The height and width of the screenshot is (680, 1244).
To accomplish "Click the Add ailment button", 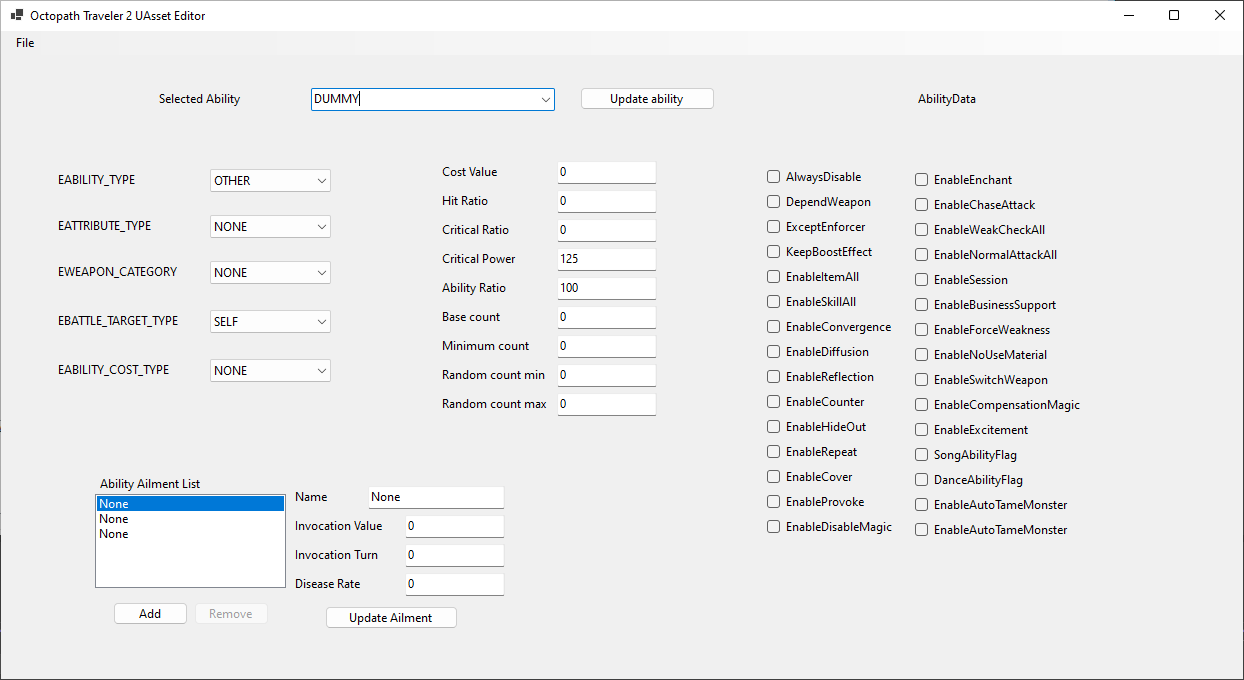I will coord(150,614).
